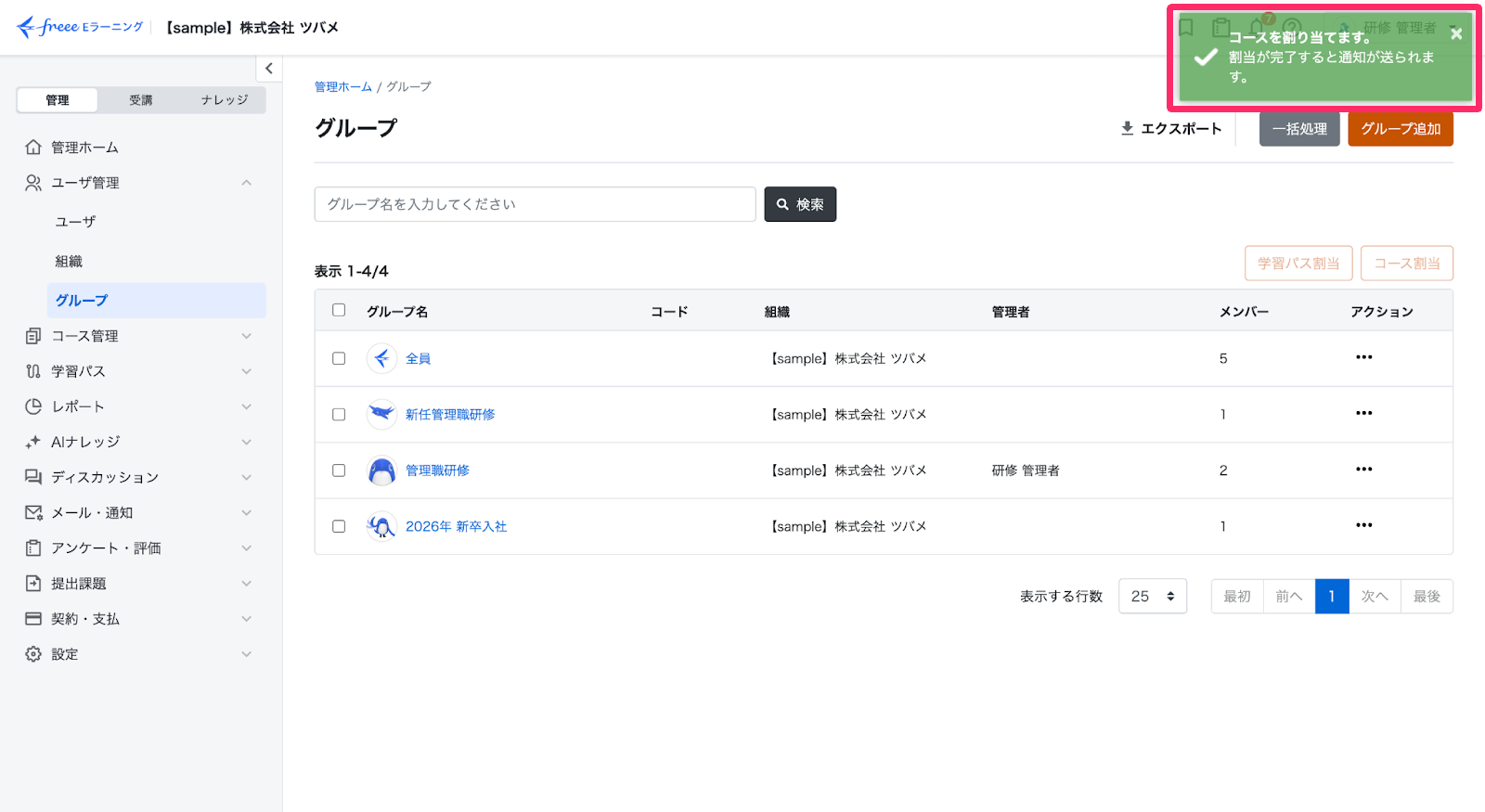Screen dimensions: 1485x812
Task: Click the clipboard icon for アンケート・評価
Action: (33, 548)
